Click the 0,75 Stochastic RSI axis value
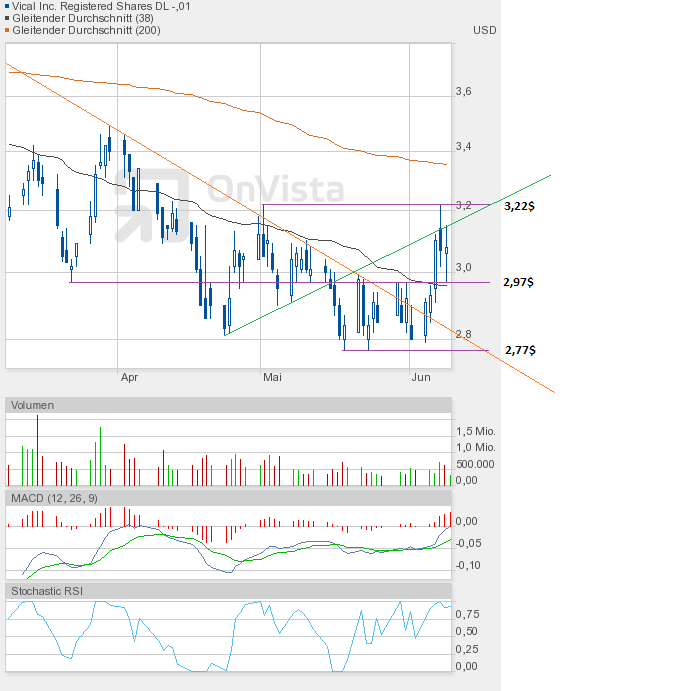This screenshot has height=691, width=677. click(x=467, y=614)
